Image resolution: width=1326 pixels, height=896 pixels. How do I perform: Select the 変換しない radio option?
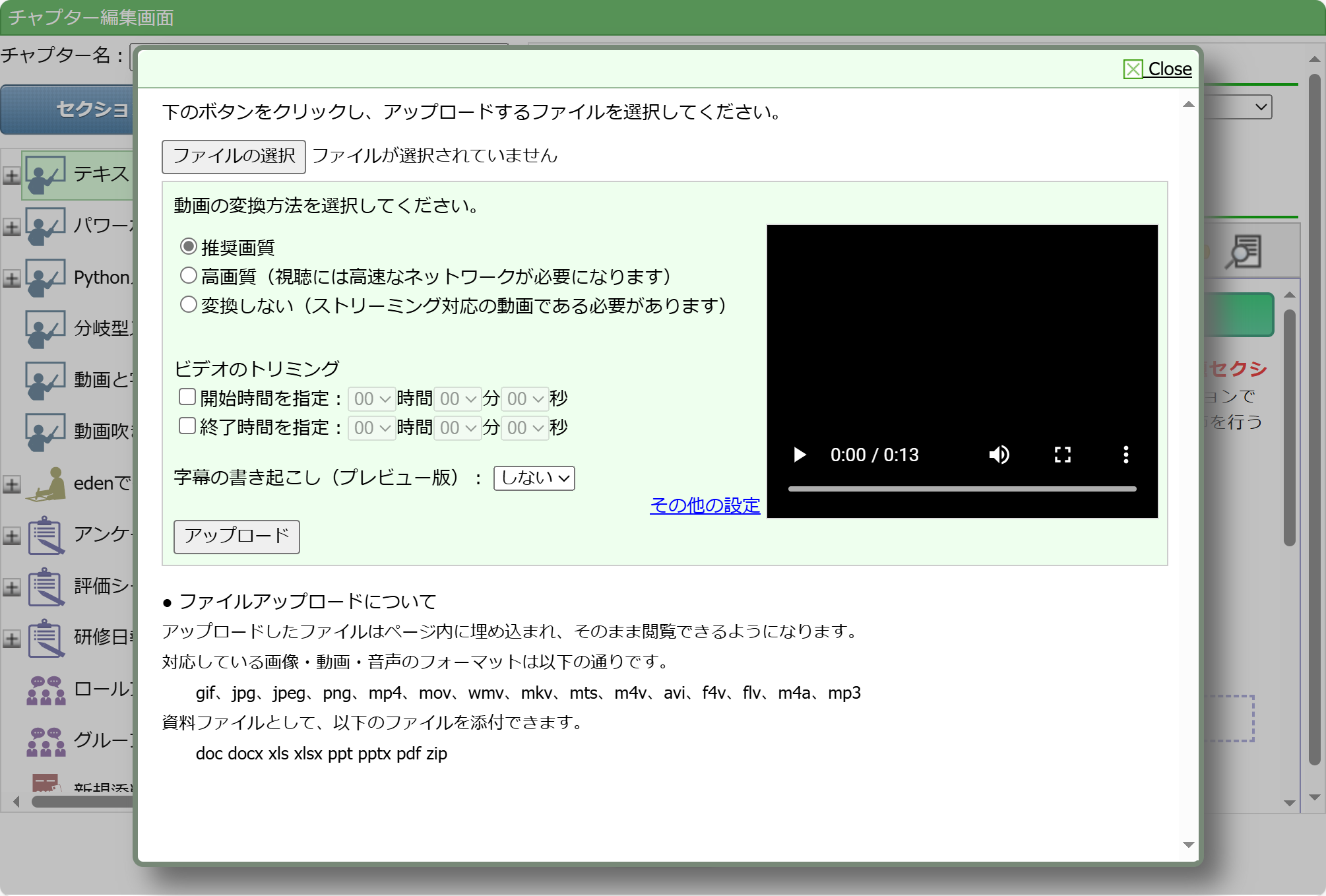point(189,304)
